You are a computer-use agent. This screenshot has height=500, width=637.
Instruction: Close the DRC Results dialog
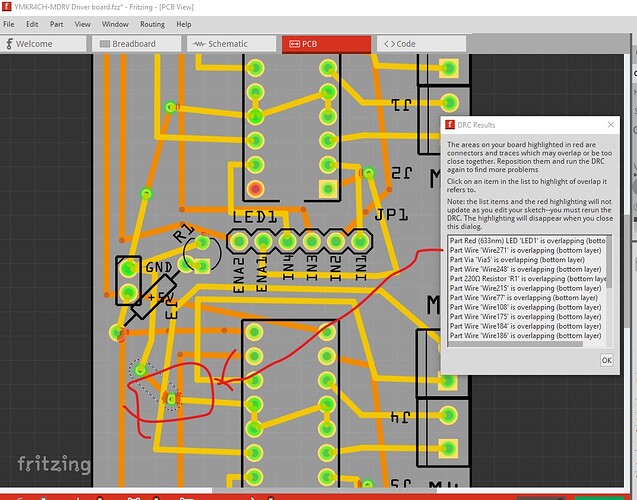click(611, 125)
